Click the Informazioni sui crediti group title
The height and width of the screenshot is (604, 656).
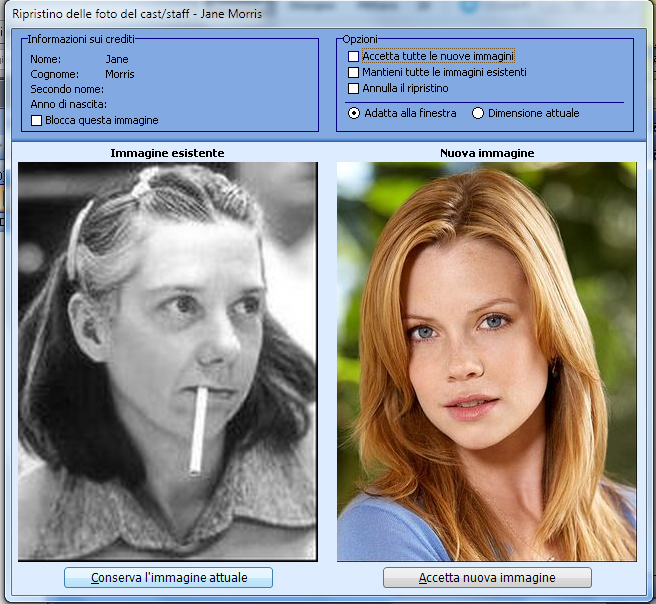click(x=81, y=39)
